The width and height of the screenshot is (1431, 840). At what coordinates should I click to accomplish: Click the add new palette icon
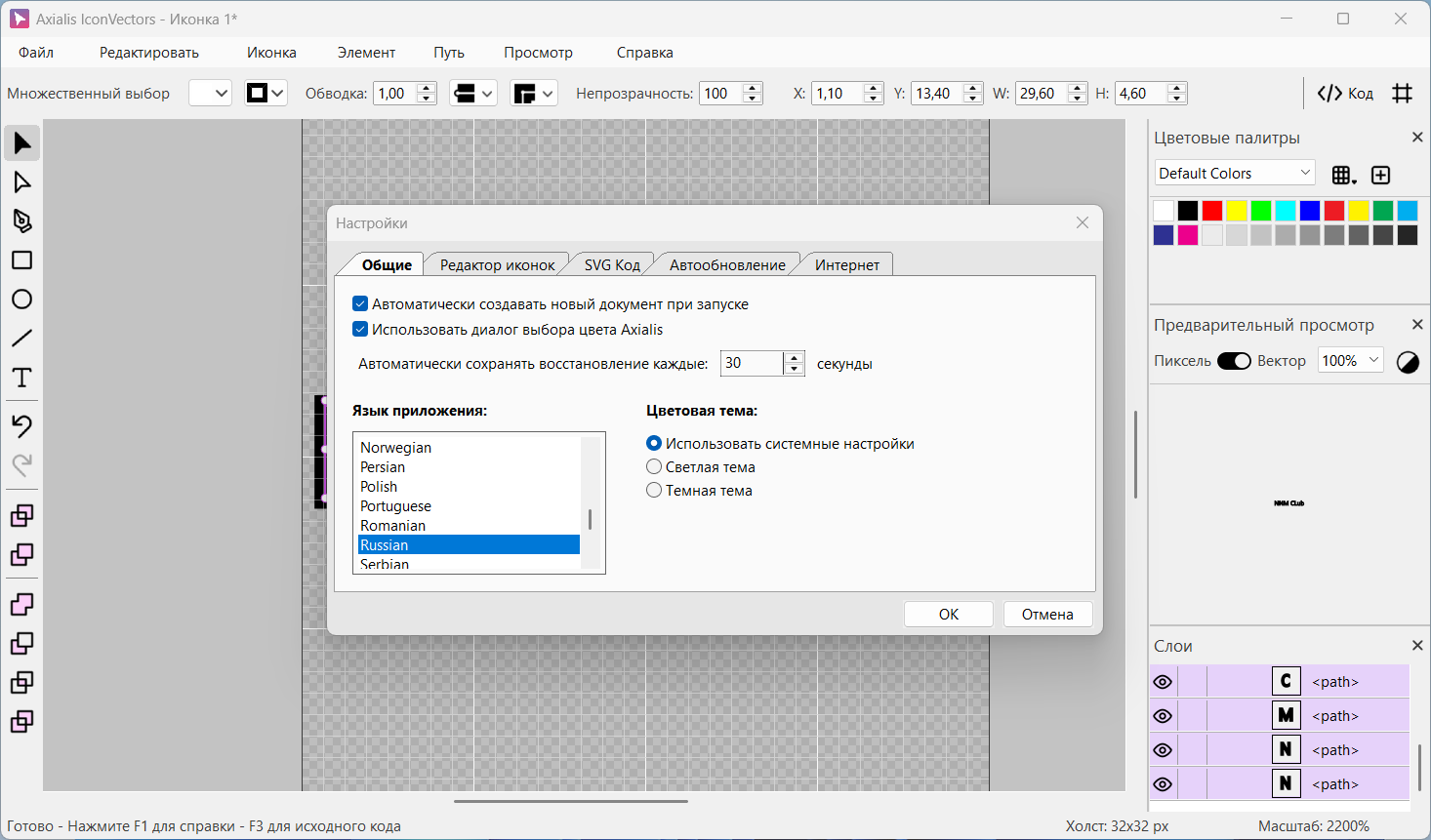[x=1380, y=175]
